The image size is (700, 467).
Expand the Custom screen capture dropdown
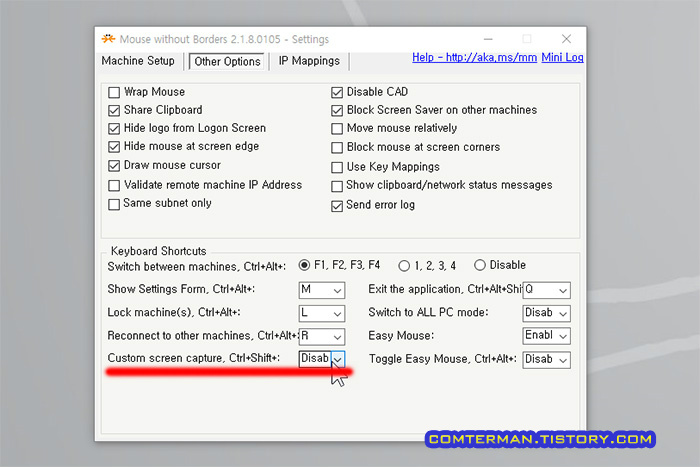coord(321,359)
